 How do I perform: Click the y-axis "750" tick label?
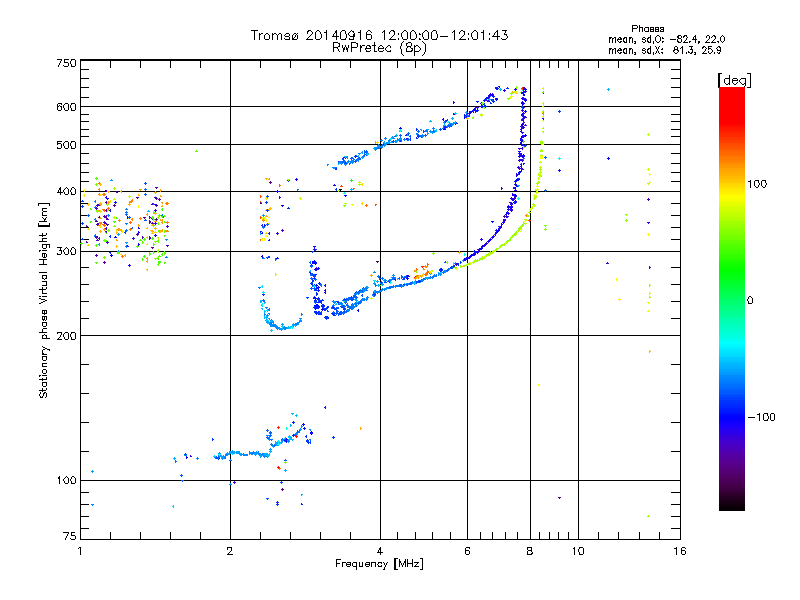click(x=66, y=63)
